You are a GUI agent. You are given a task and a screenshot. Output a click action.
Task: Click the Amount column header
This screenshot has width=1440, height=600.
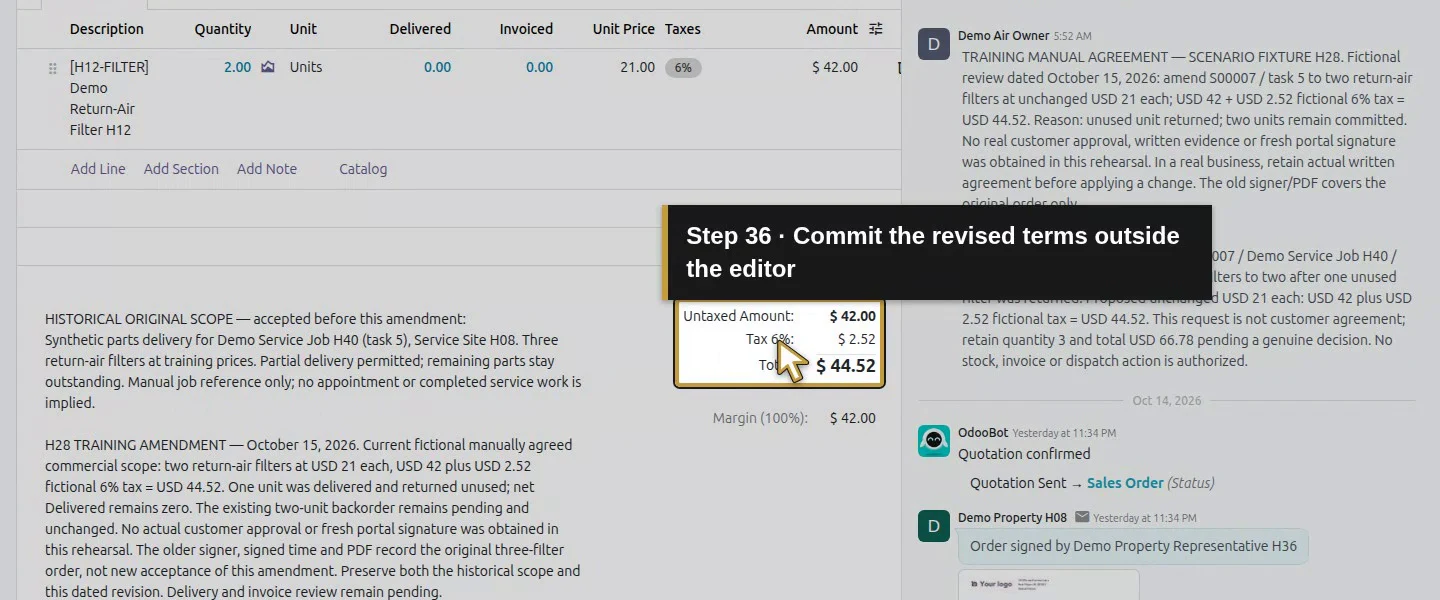point(832,29)
